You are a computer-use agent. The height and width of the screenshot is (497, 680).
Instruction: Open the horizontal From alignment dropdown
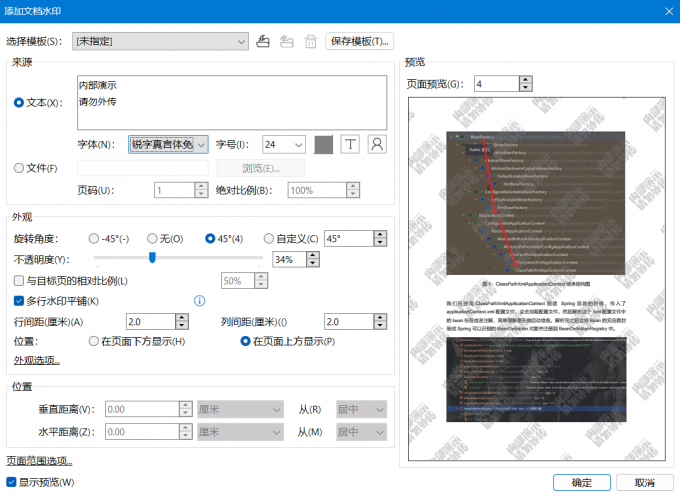(x=361, y=432)
